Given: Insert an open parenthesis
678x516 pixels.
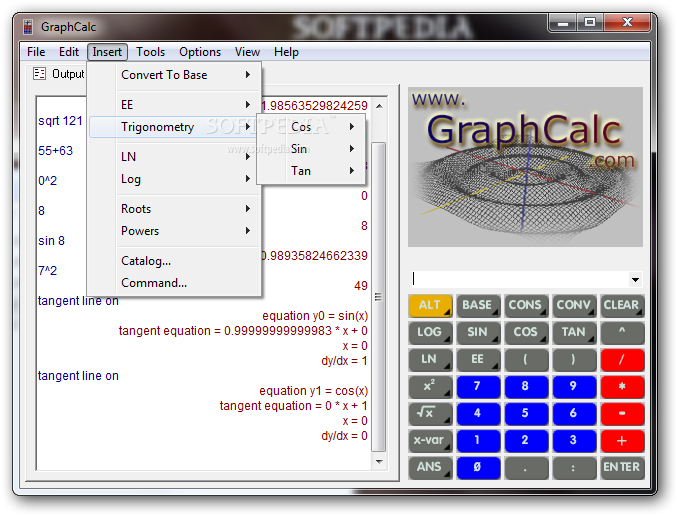Looking at the screenshot, I should tap(526, 359).
